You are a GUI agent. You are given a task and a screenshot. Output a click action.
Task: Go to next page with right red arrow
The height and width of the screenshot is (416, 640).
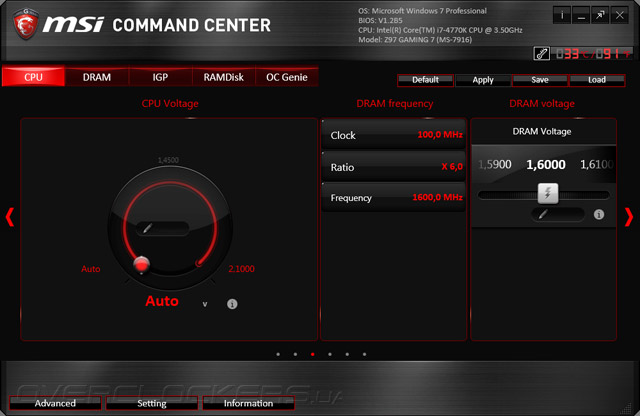coord(629,217)
